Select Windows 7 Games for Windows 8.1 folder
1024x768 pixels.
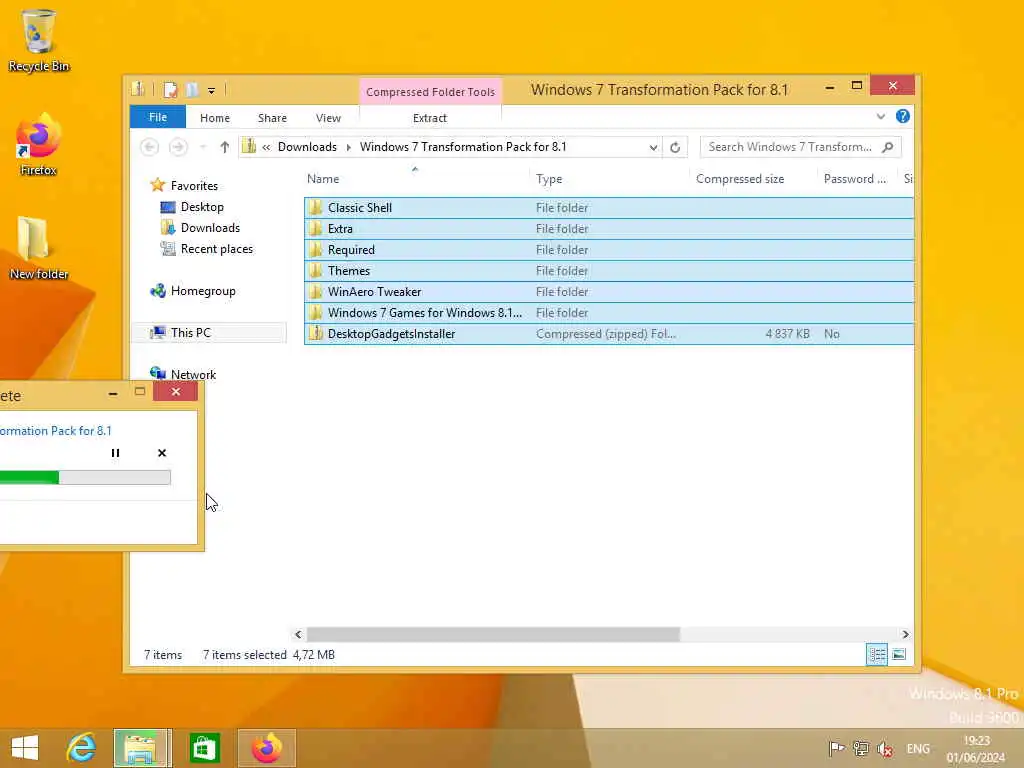[609, 313]
